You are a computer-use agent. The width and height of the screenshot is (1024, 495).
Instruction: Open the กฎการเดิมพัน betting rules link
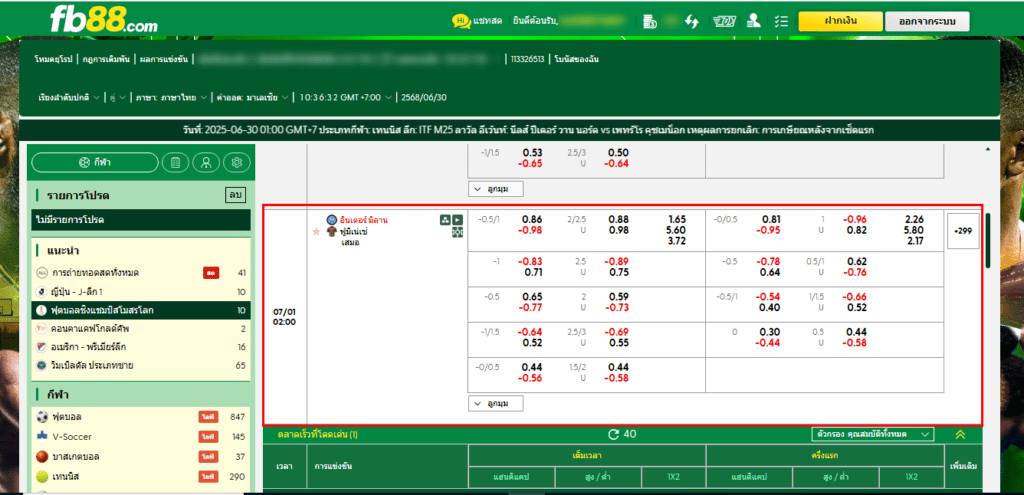(106, 59)
